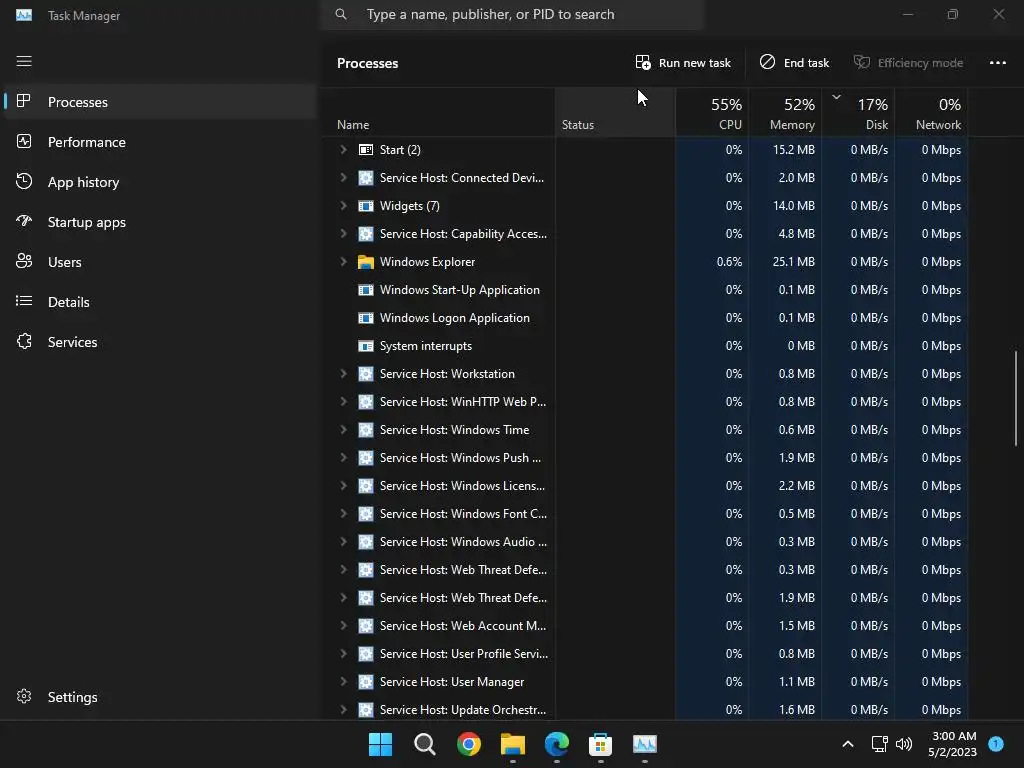Open the three-dot more options menu
This screenshot has height=768, width=1024.
pyautogui.click(x=997, y=63)
